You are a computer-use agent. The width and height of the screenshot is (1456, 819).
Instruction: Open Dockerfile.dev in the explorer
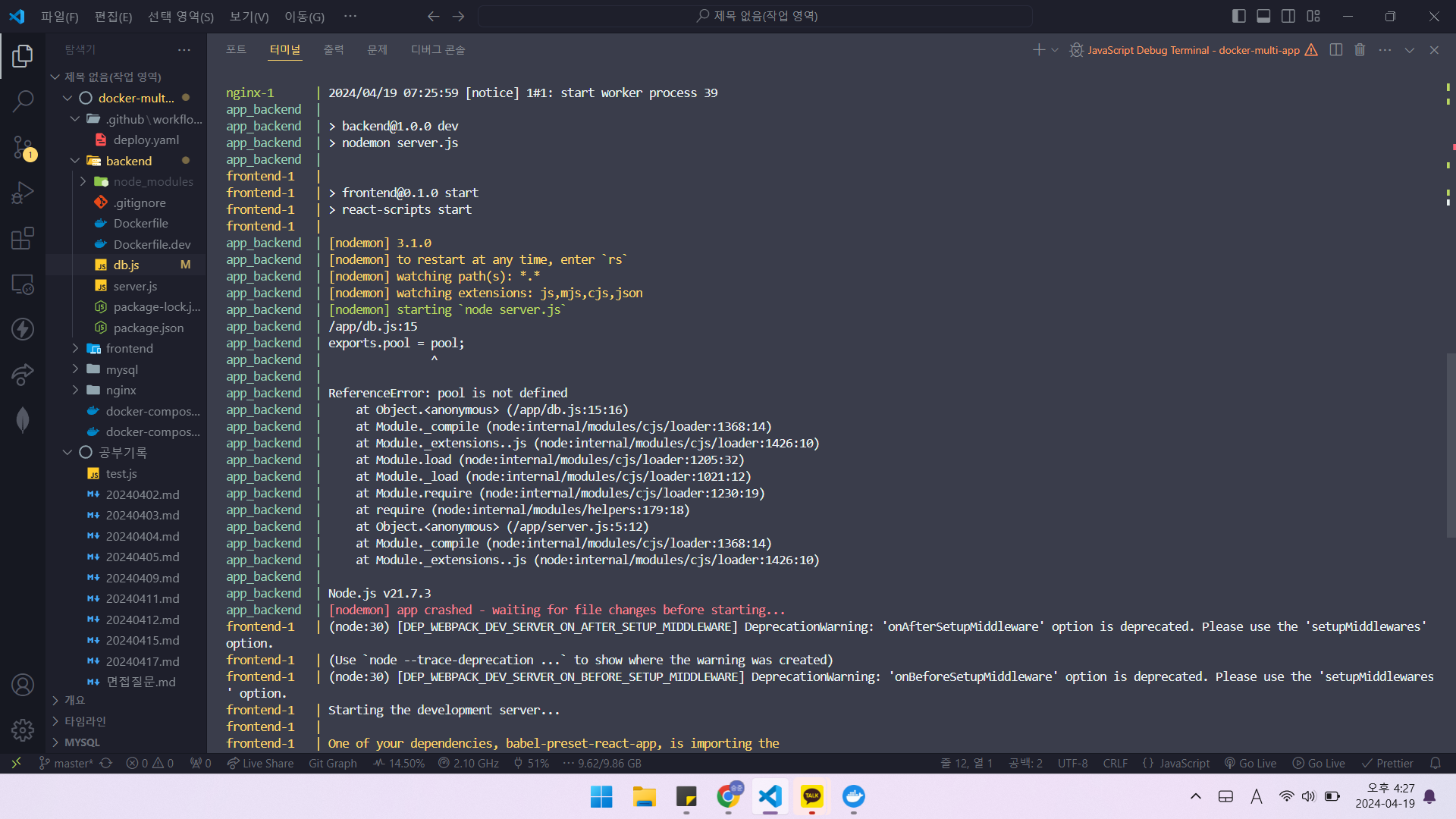click(x=152, y=244)
